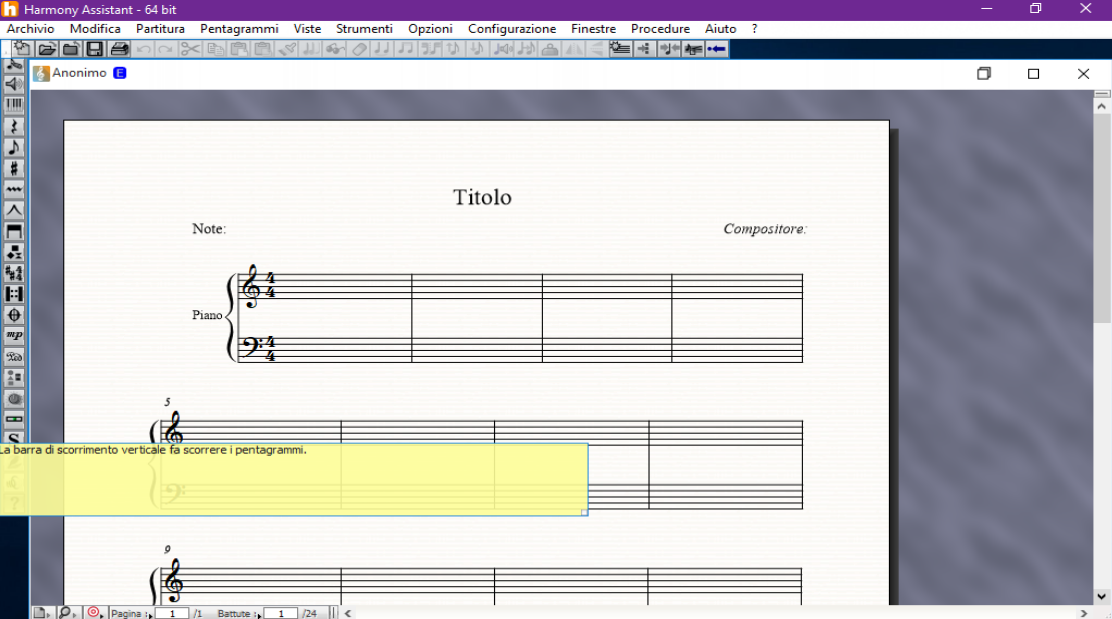1112x619 pixels.
Task: Open the Finestre menu
Action: point(594,29)
